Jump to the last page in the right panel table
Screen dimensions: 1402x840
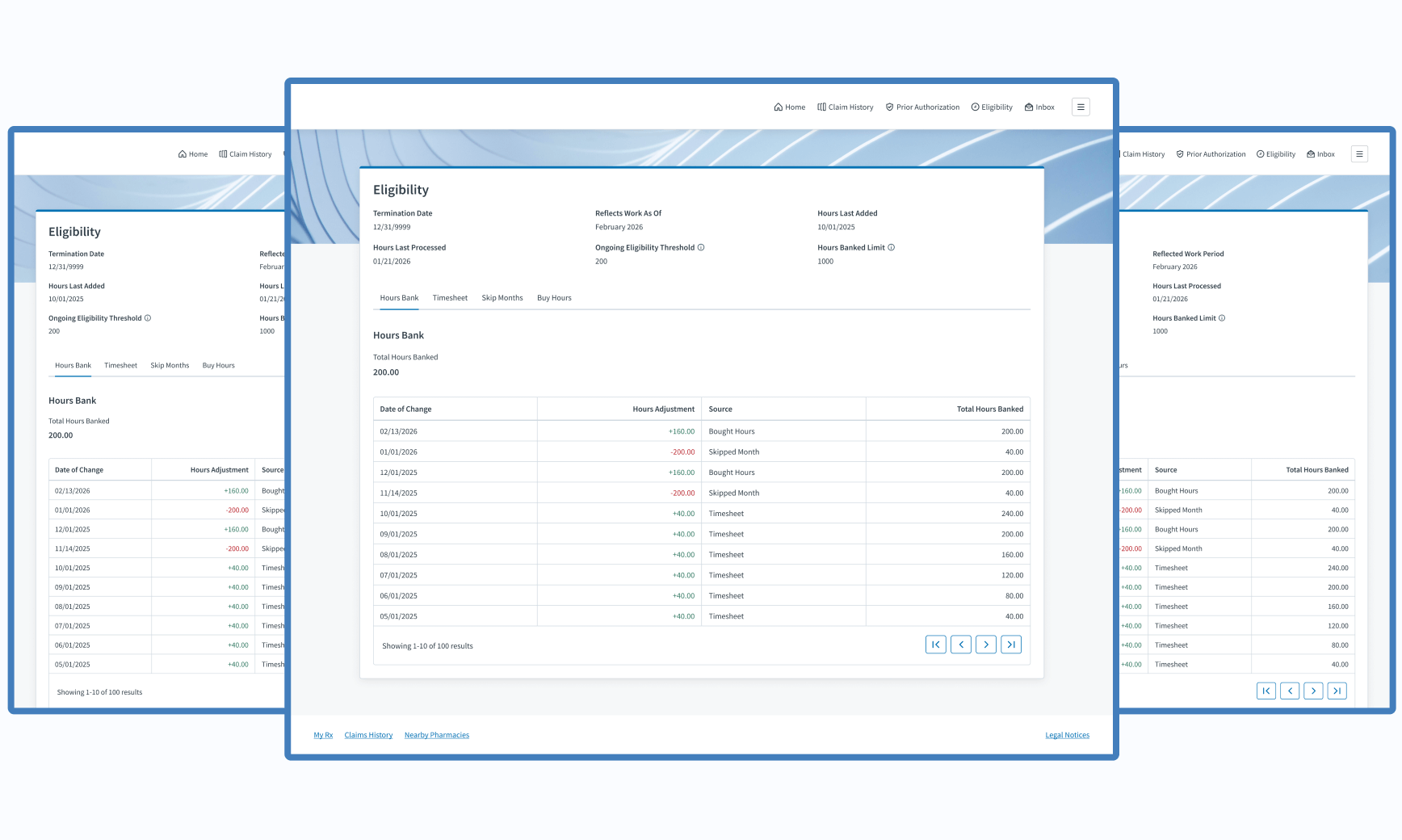coord(1337,691)
